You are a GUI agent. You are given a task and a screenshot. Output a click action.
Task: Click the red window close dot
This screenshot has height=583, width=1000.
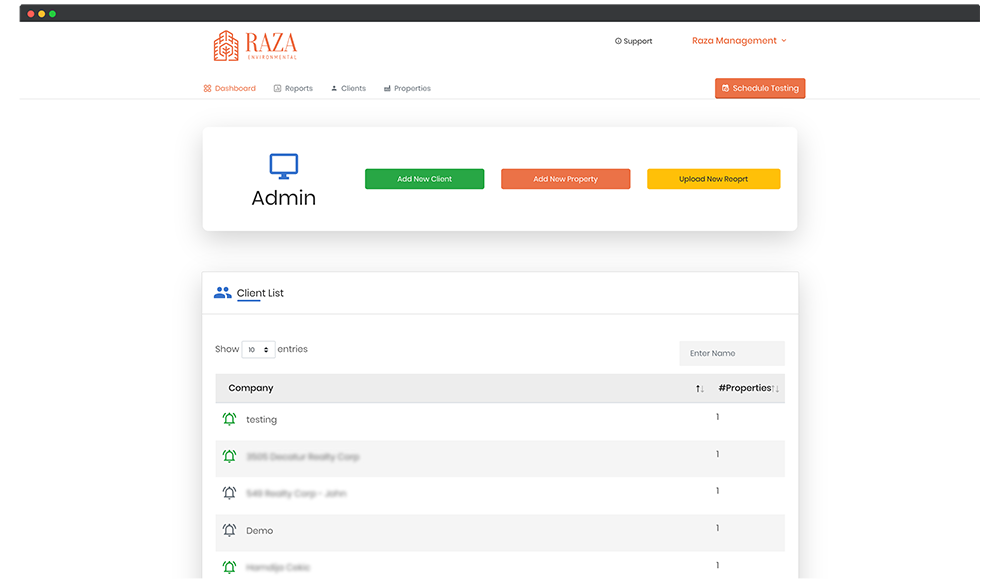tap(31, 13)
